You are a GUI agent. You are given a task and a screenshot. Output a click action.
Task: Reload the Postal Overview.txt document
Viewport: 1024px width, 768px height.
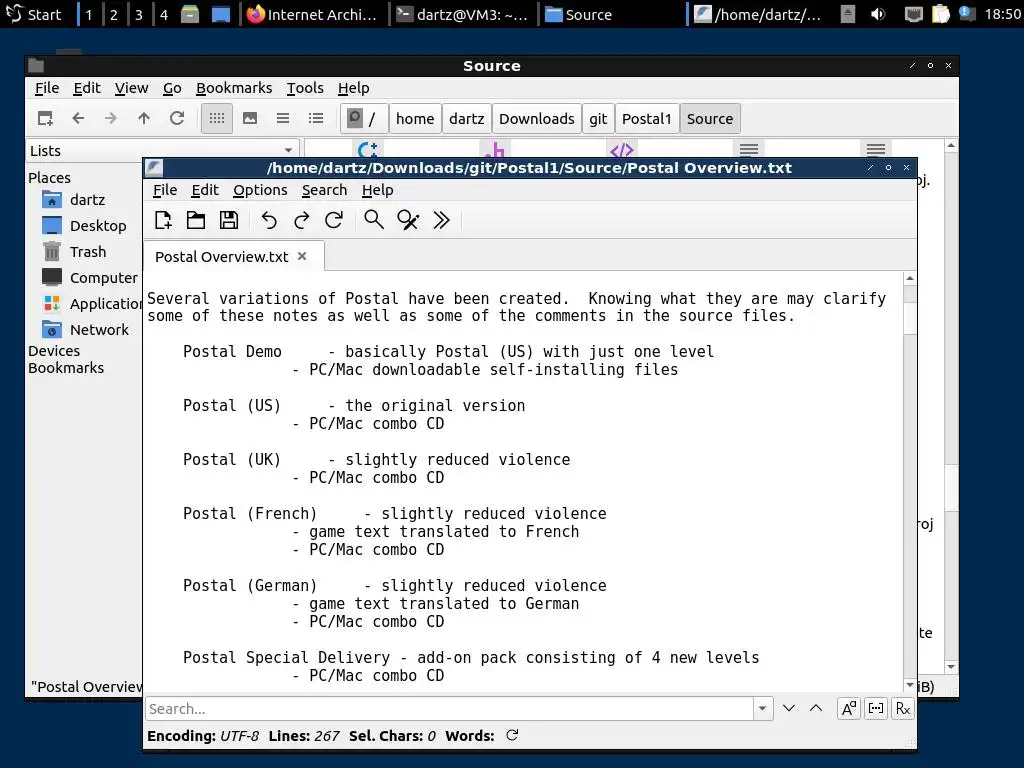[334, 220]
